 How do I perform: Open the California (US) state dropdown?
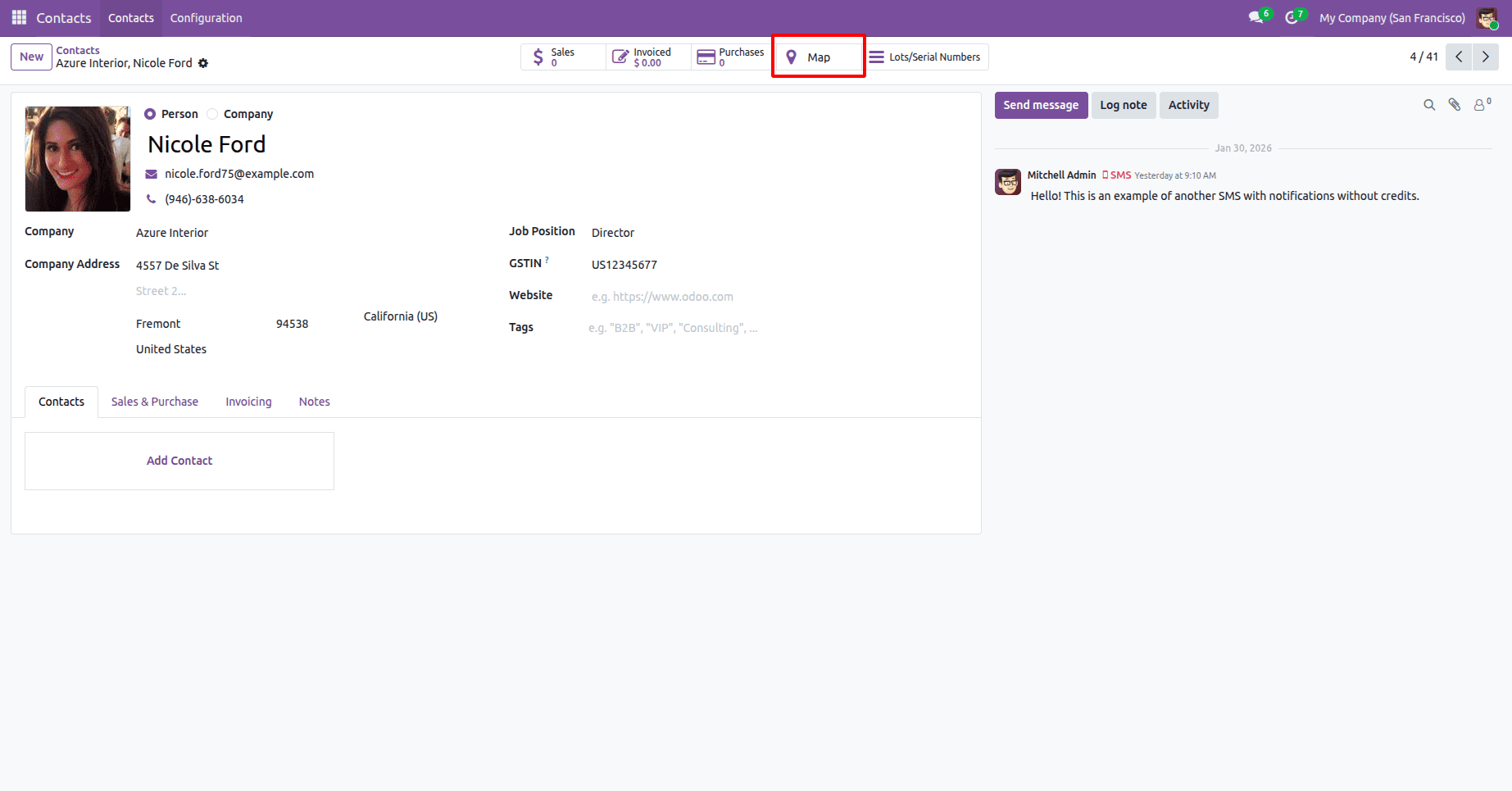(399, 316)
